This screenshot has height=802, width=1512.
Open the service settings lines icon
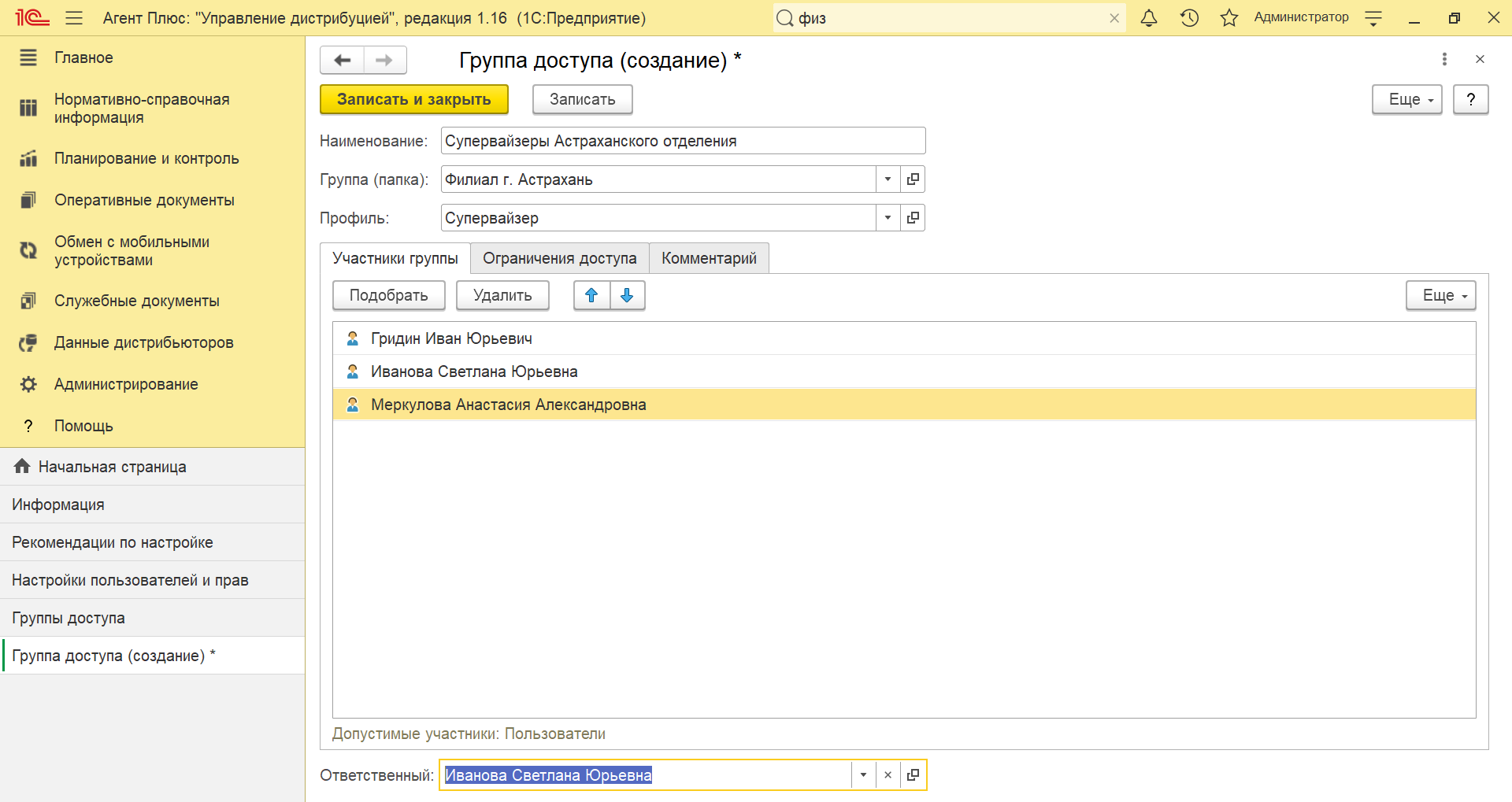[1373, 18]
